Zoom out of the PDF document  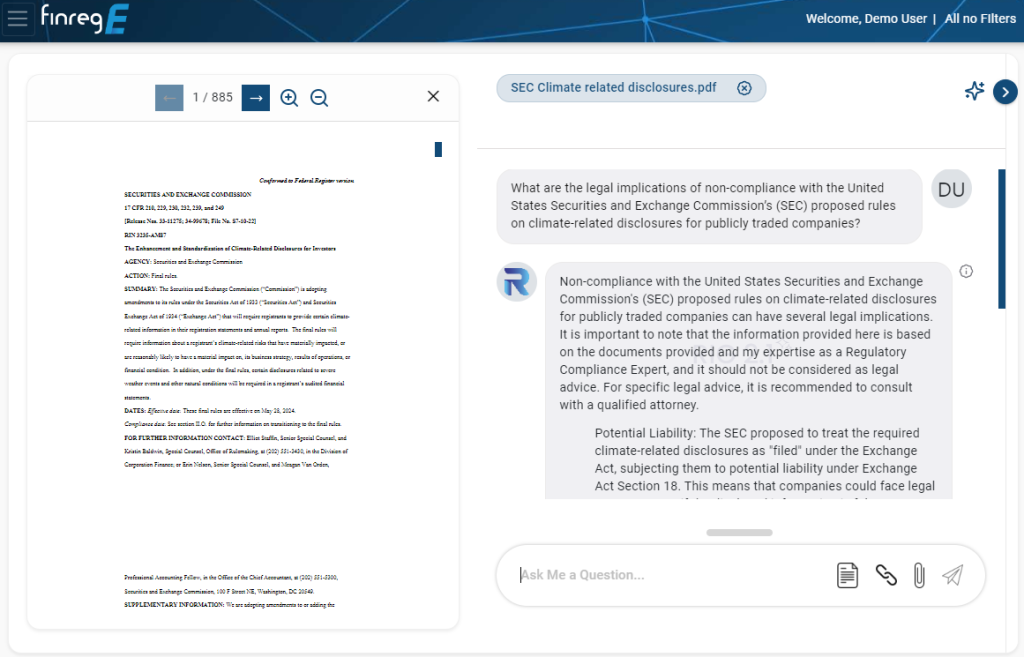point(319,97)
